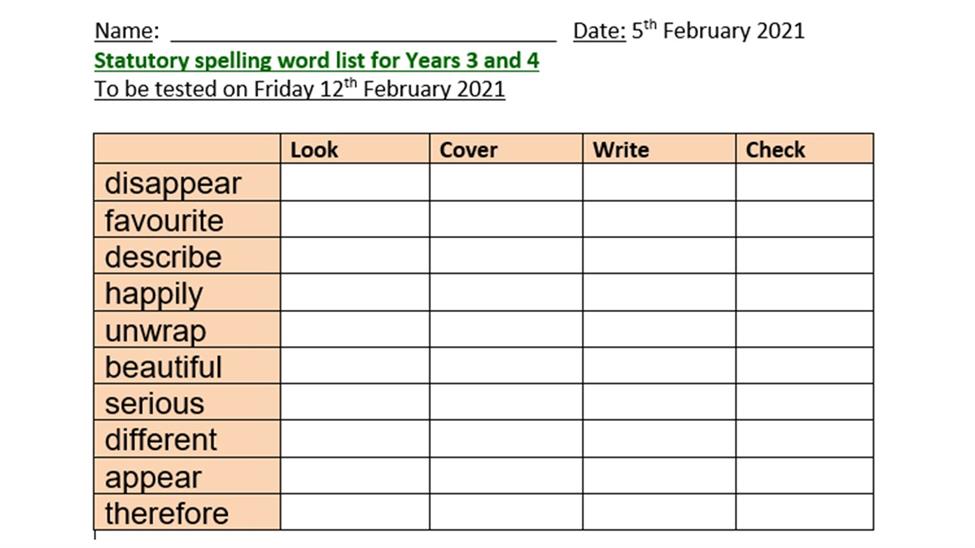The height and width of the screenshot is (548, 975).
Task: Click the Look column header
Action: pyautogui.click(x=355, y=149)
